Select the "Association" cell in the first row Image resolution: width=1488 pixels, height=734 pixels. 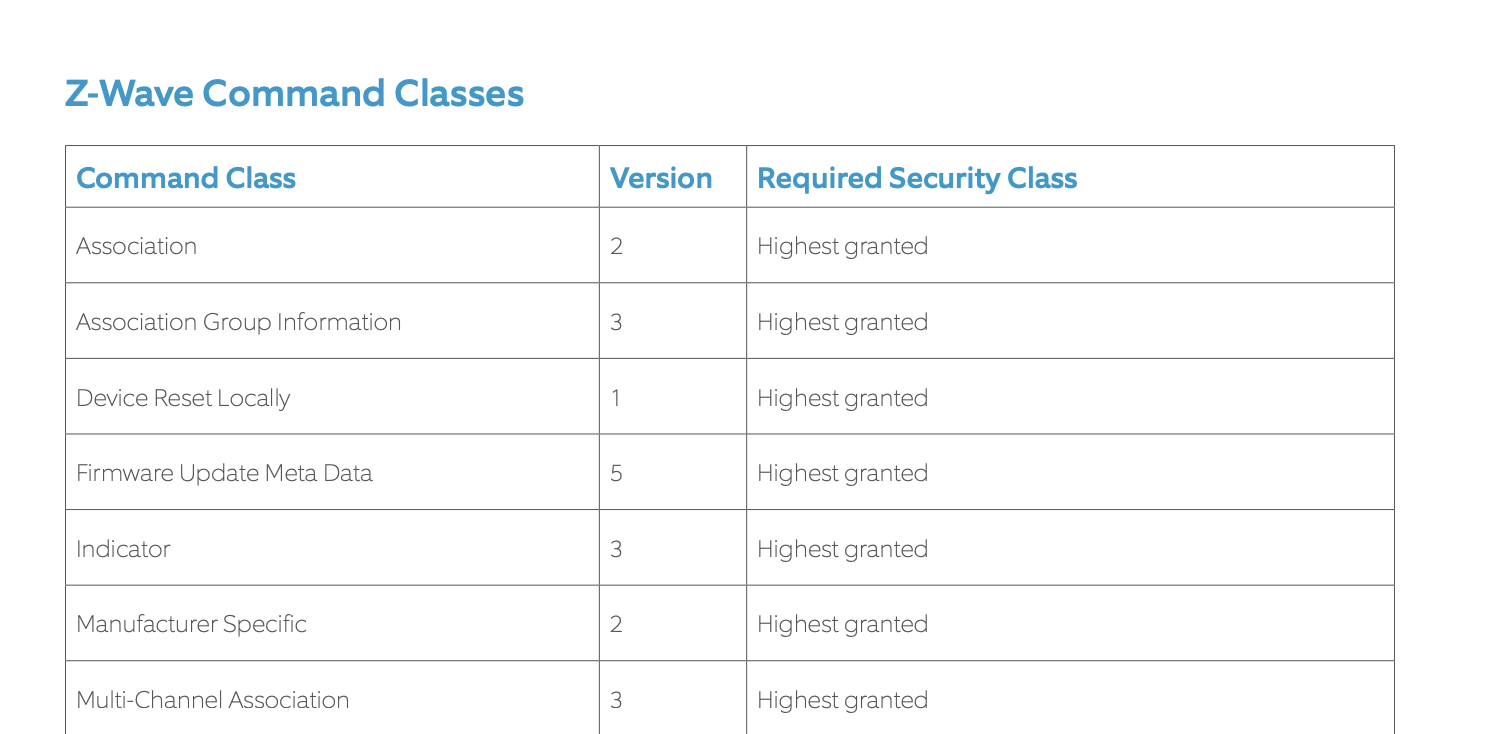coord(137,246)
